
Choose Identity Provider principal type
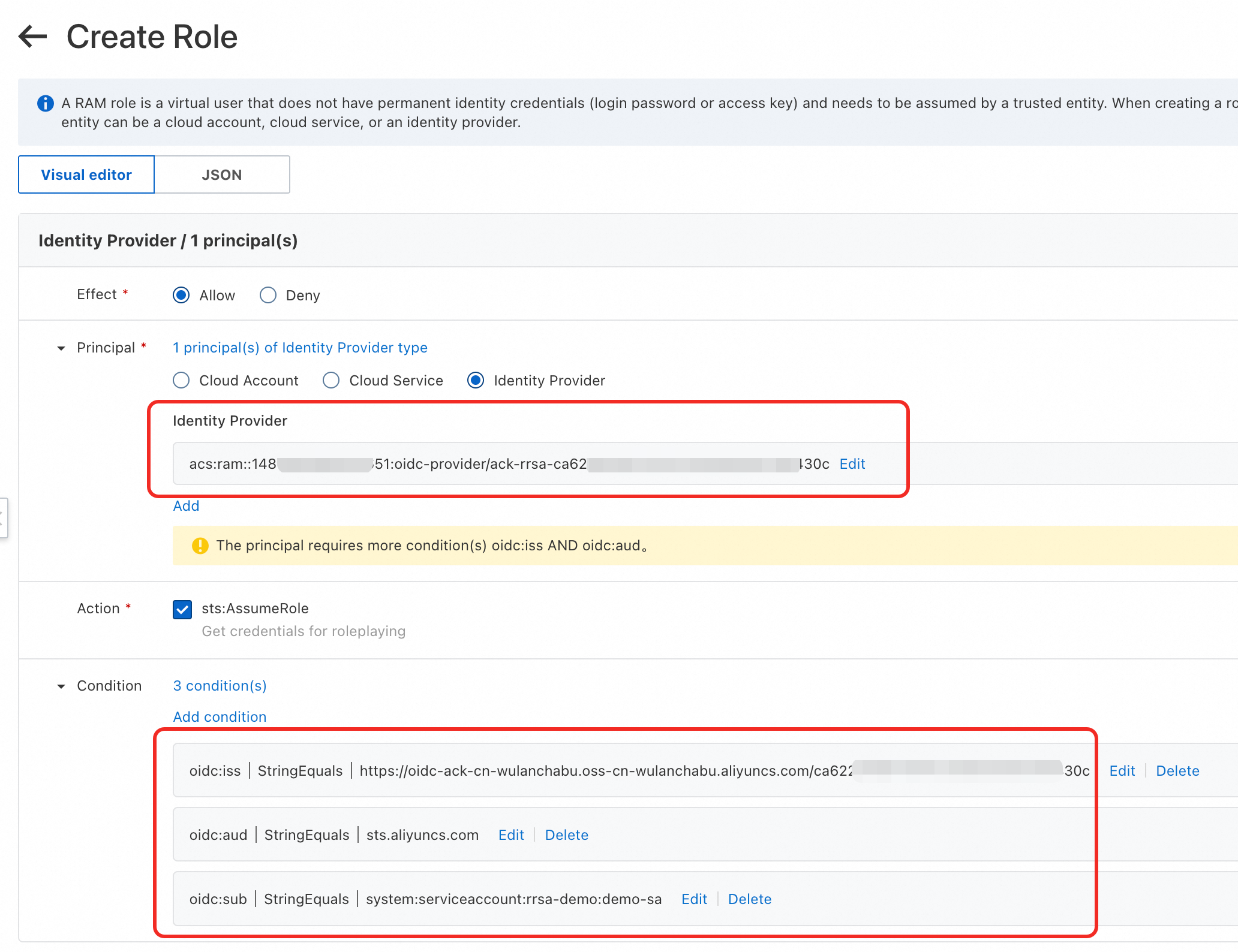[x=476, y=381]
